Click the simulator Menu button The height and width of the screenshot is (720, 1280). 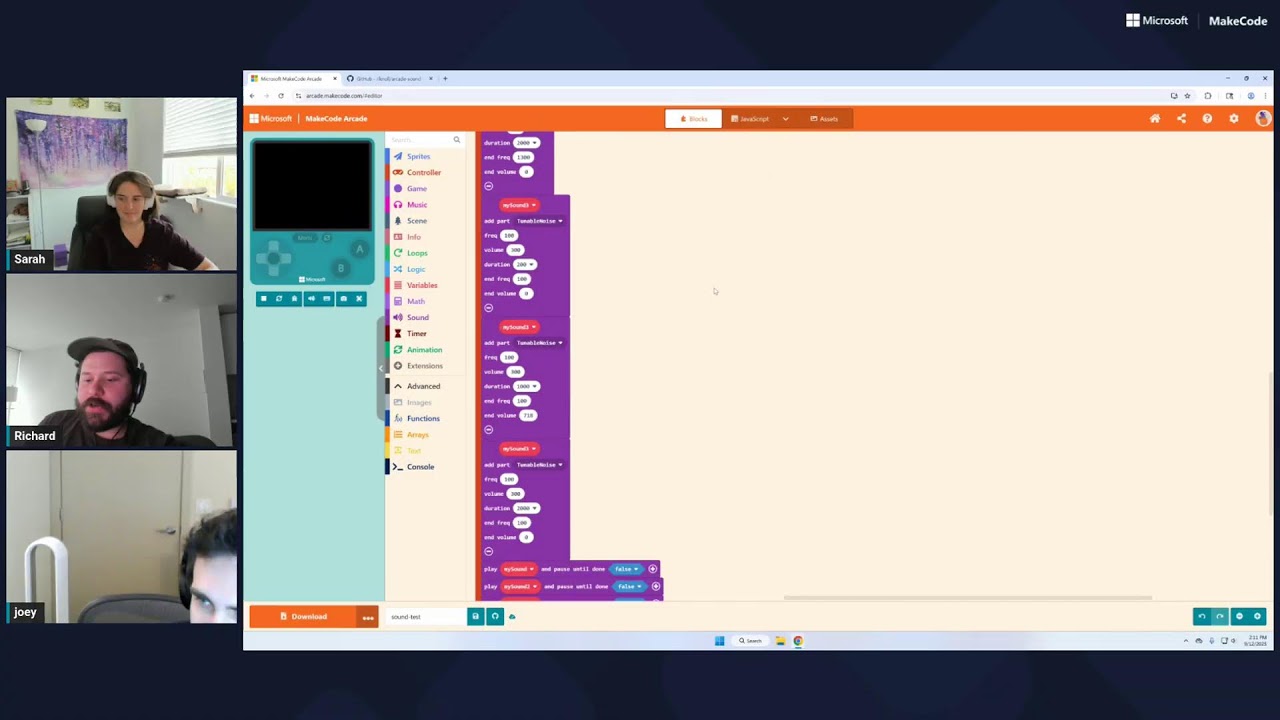(305, 237)
